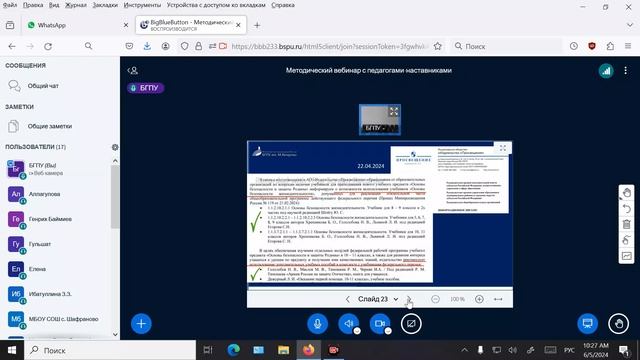Open a new browser tab
The height and width of the screenshot is (360, 640).
point(257,25)
